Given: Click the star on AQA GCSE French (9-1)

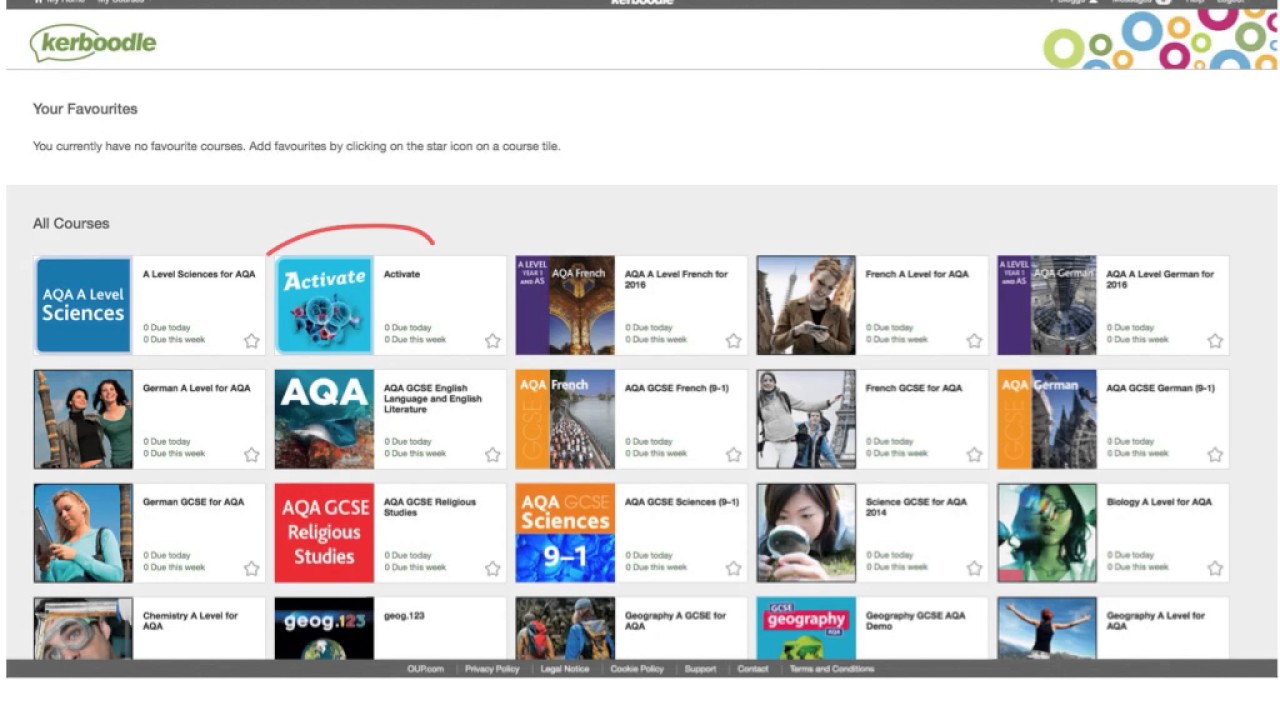Looking at the screenshot, I should 734,455.
